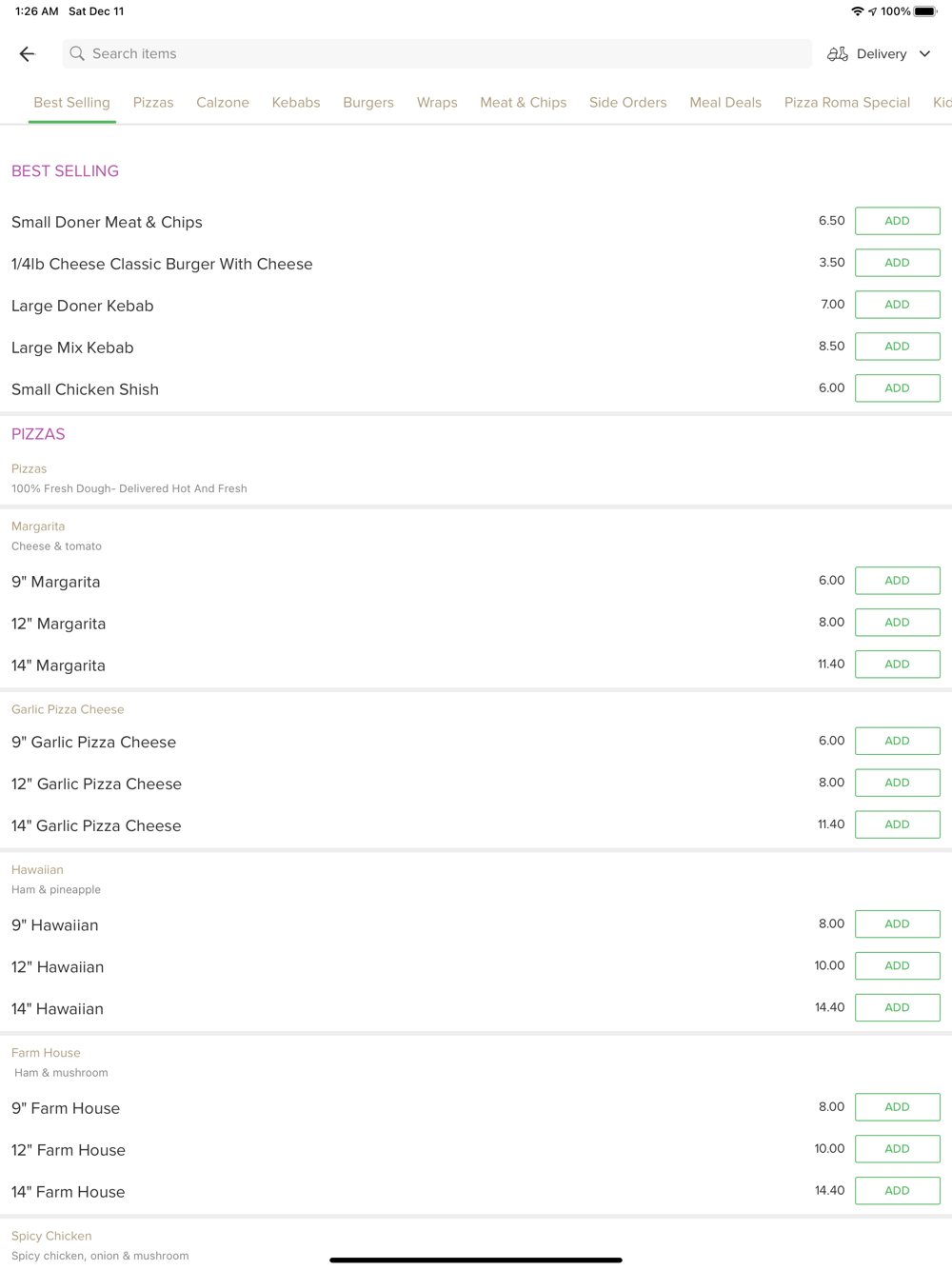Go to Pizza Roma Special tab
The height and width of the screenshot is (1270, 952).
click(846, 103)
